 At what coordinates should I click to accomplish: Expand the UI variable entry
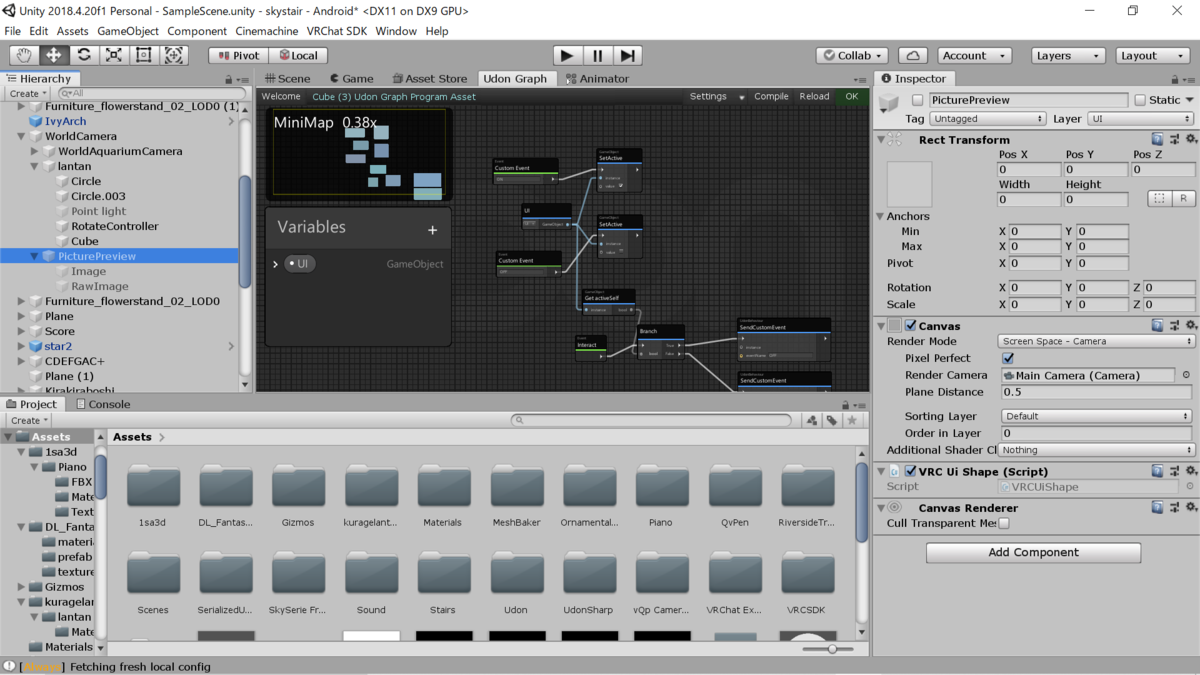point(275,264)
